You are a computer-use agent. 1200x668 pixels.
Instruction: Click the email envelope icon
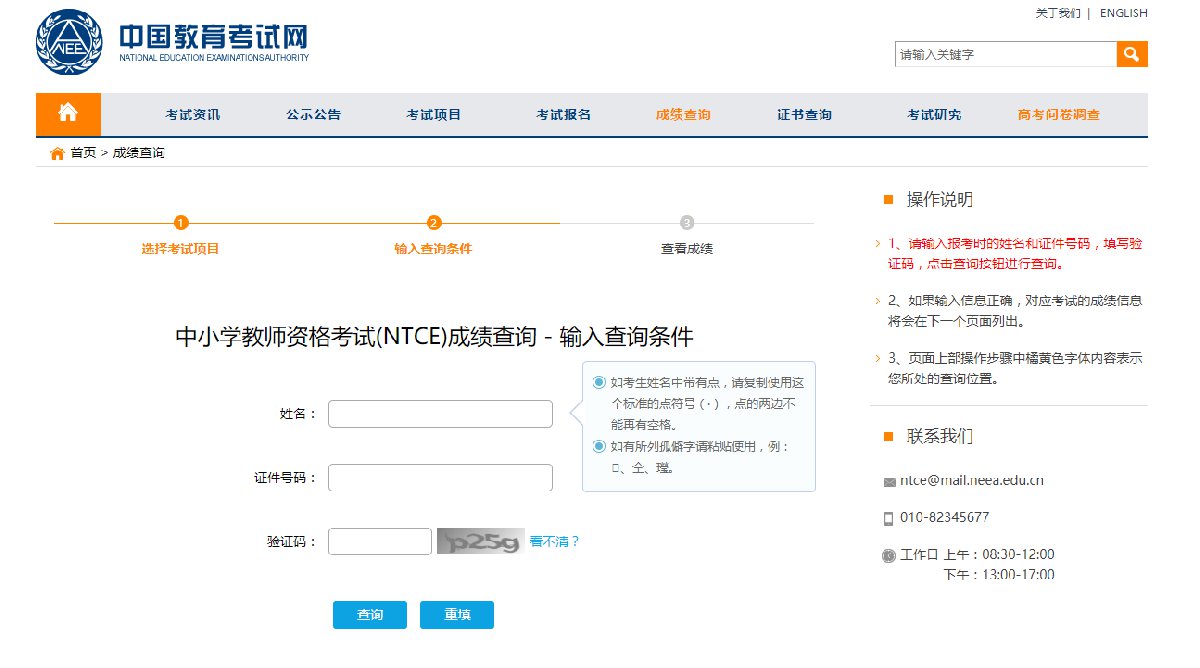click(x=889, y=481)
